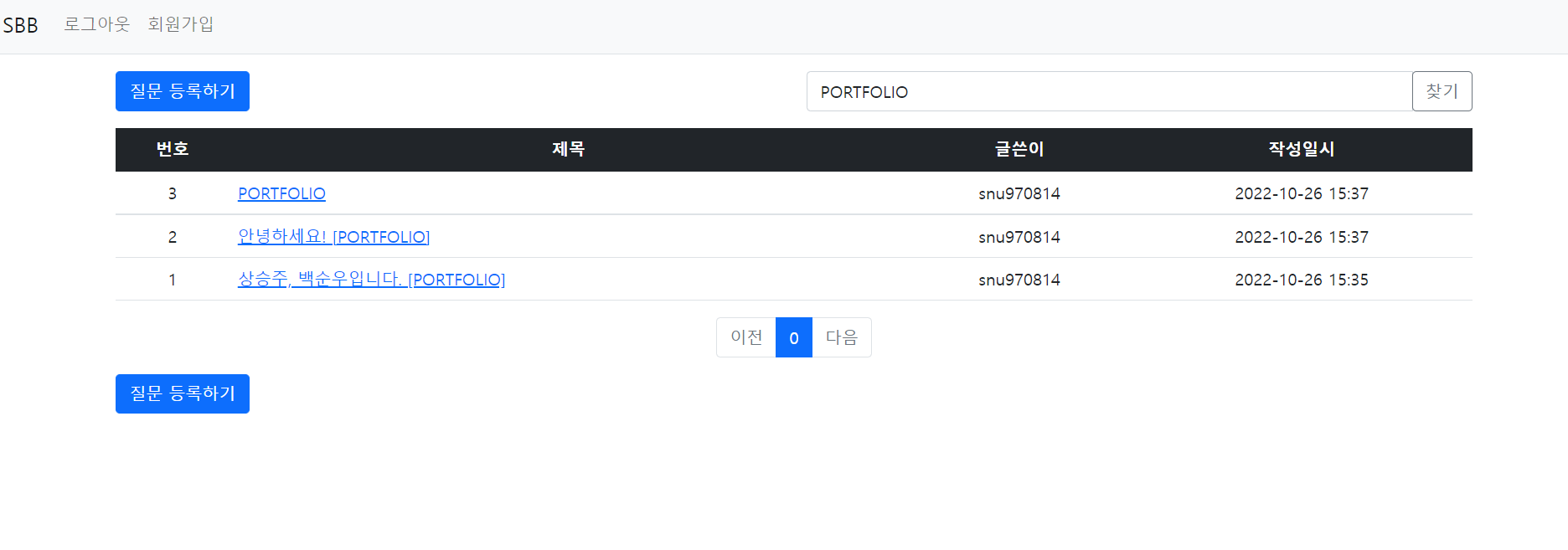Viewport: 1568px width, 550px height.
Task: Click the 찾기 search button
Action: point(1442,91)
